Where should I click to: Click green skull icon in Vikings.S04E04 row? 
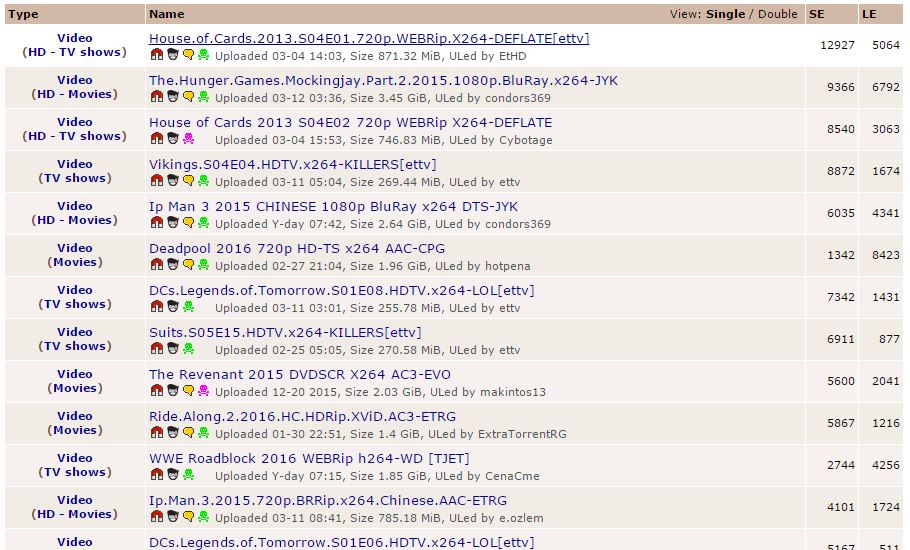click(x=203, y=180)
